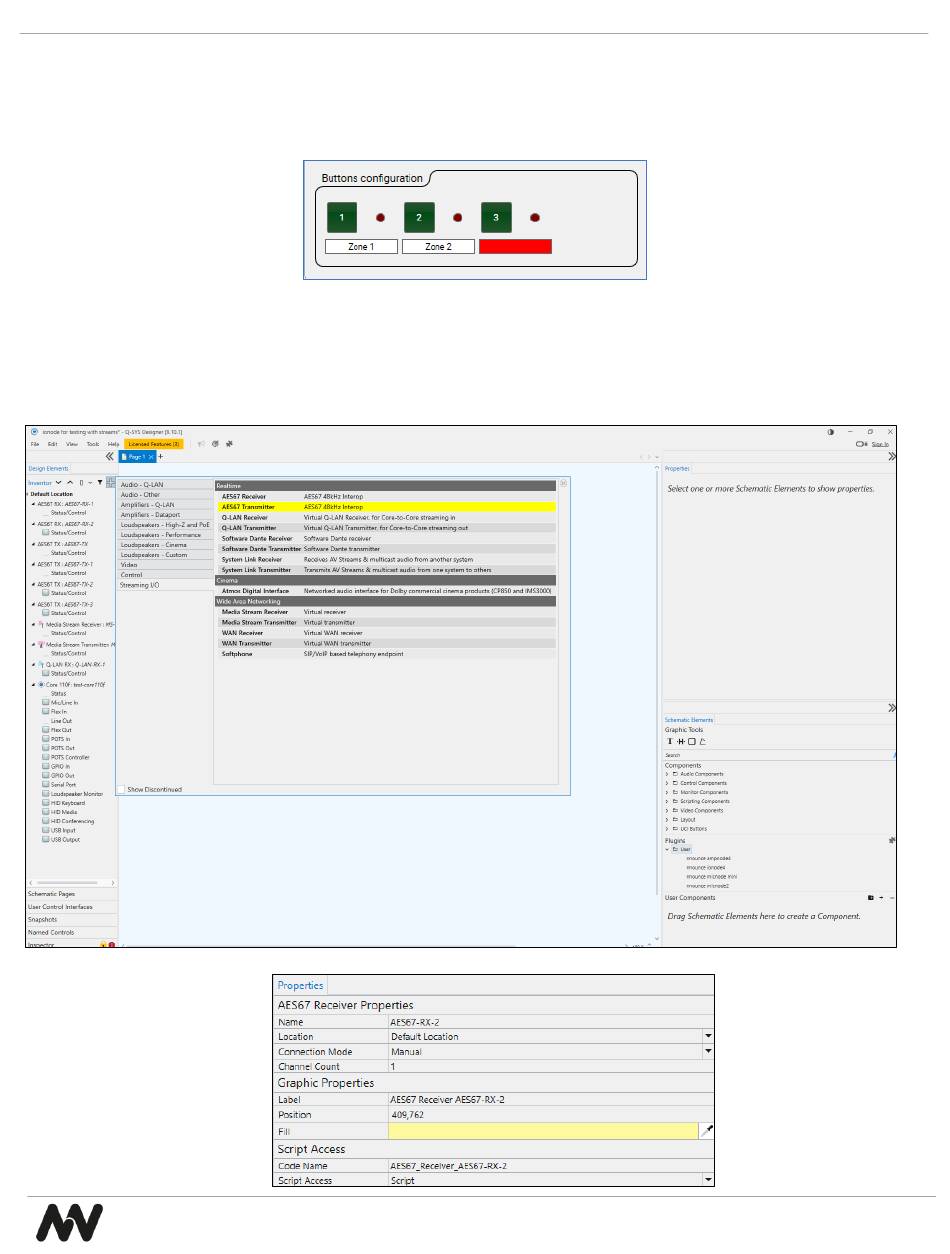Edit the Zone 1 name field
The width and height of the screenshot is (950, 1254).
[361, 246]
